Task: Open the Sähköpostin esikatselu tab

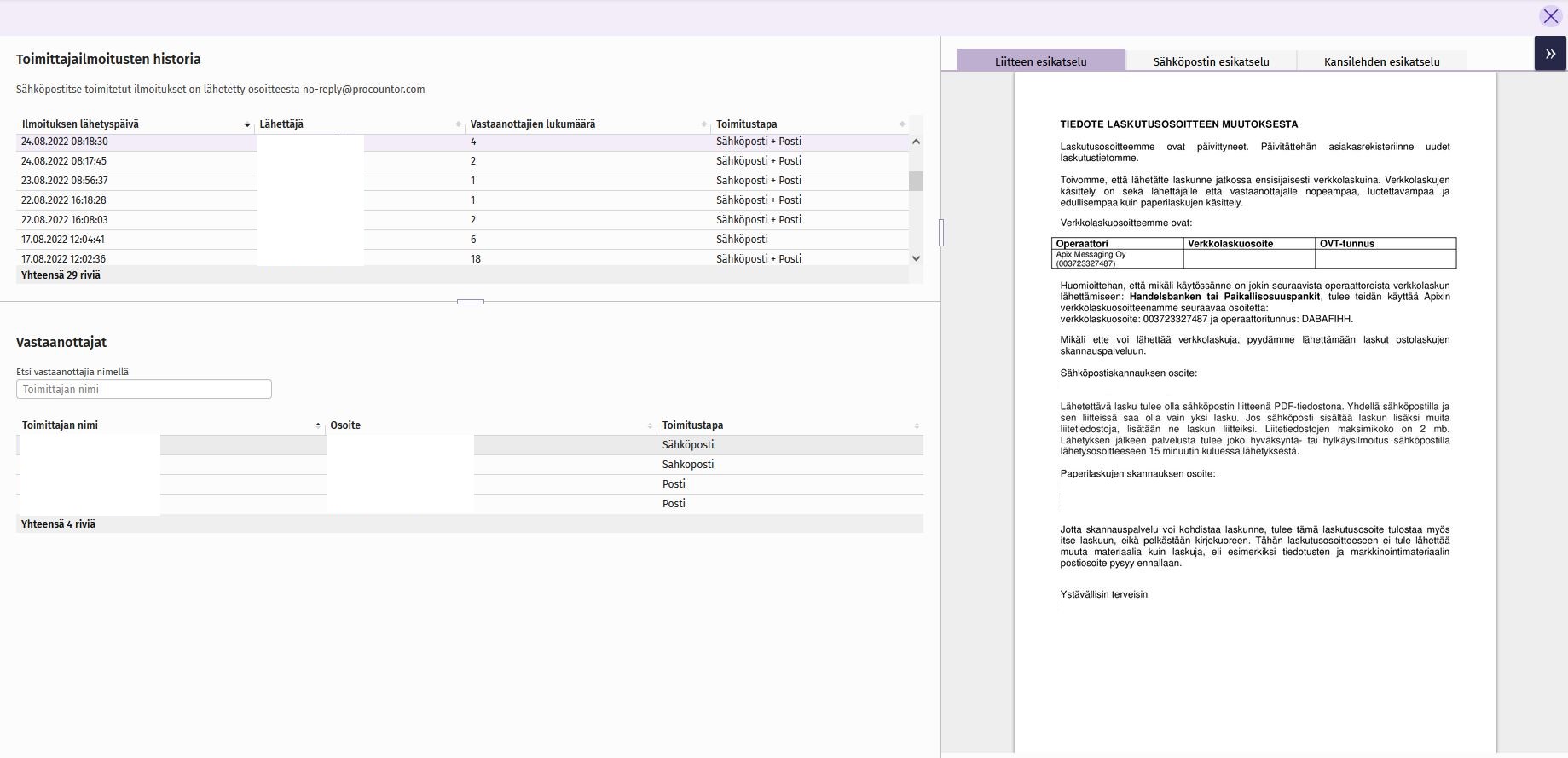Action: [1211, 61]
